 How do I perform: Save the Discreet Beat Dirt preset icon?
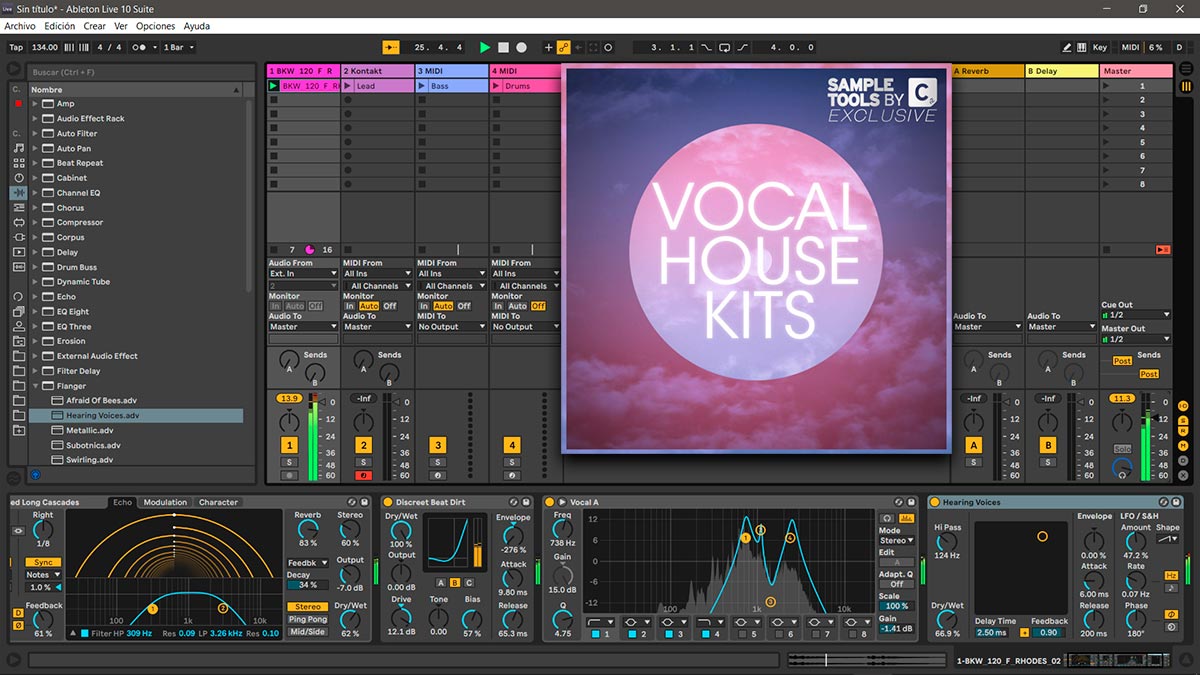click(x=524, y=502)
